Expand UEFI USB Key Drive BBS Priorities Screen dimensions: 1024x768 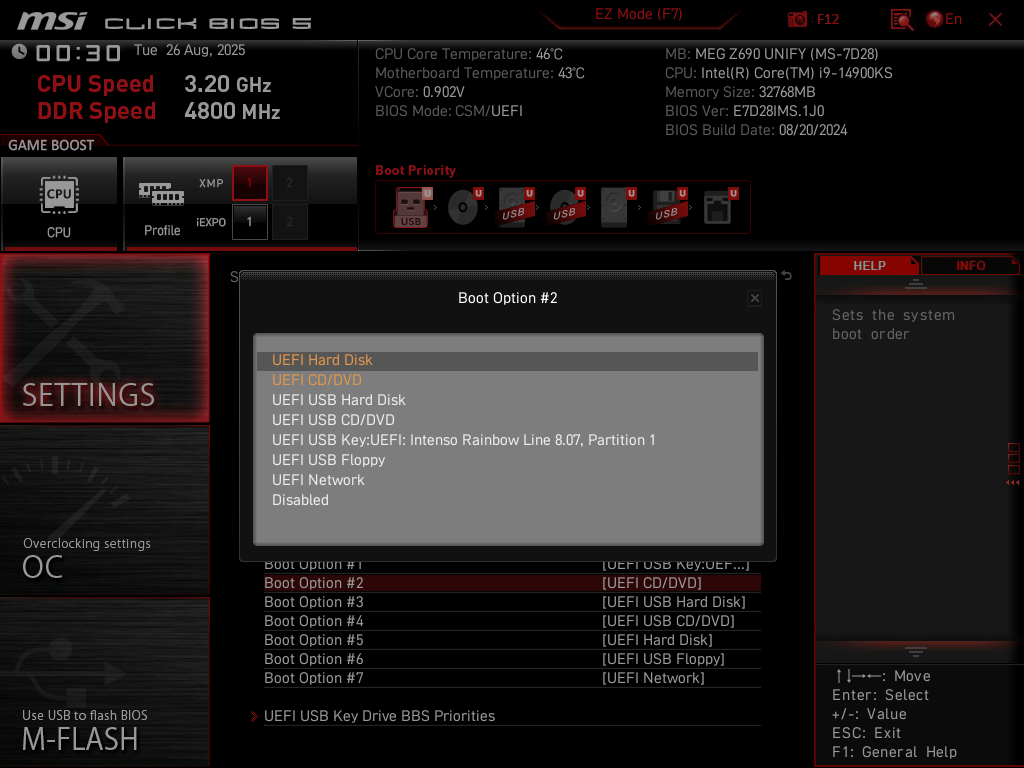[379, 716]
